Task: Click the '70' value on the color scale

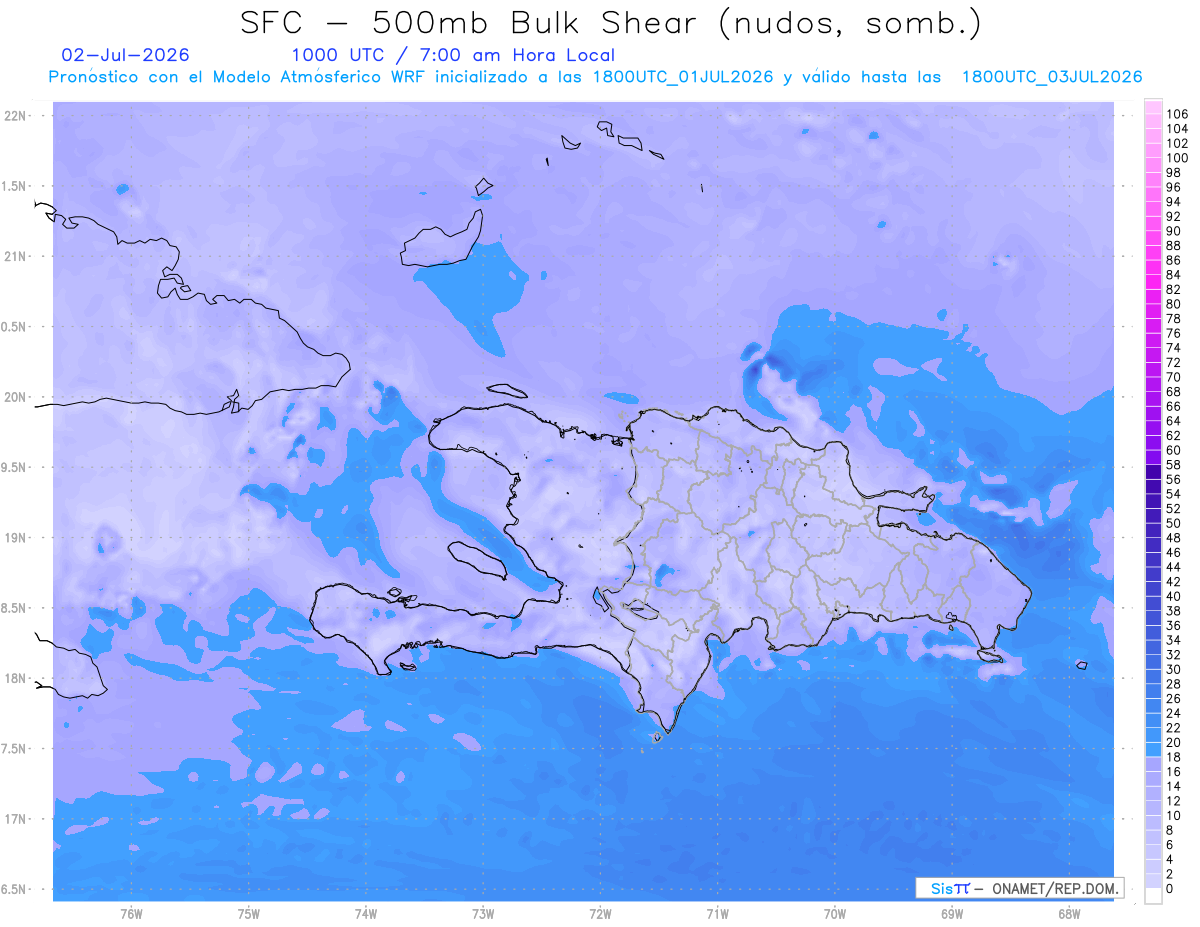Action: (x=1173, y=377)
